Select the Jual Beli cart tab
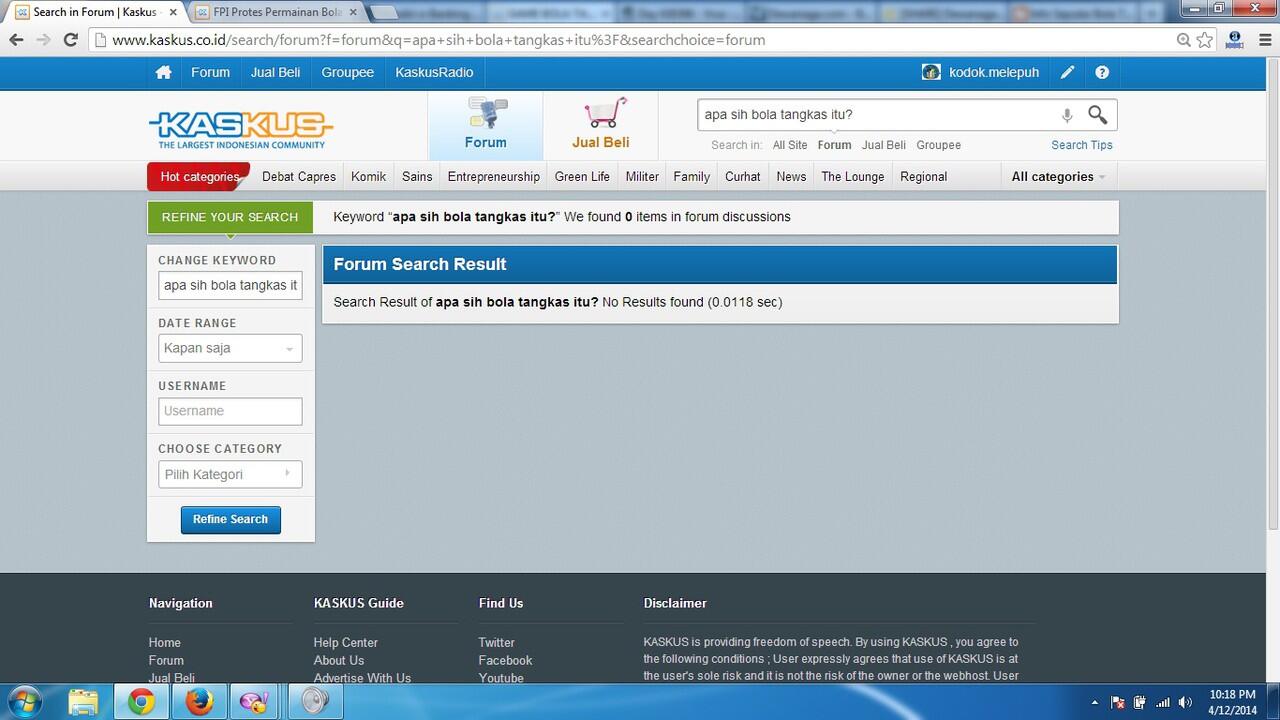1280x720 pixels. [601, 125]
